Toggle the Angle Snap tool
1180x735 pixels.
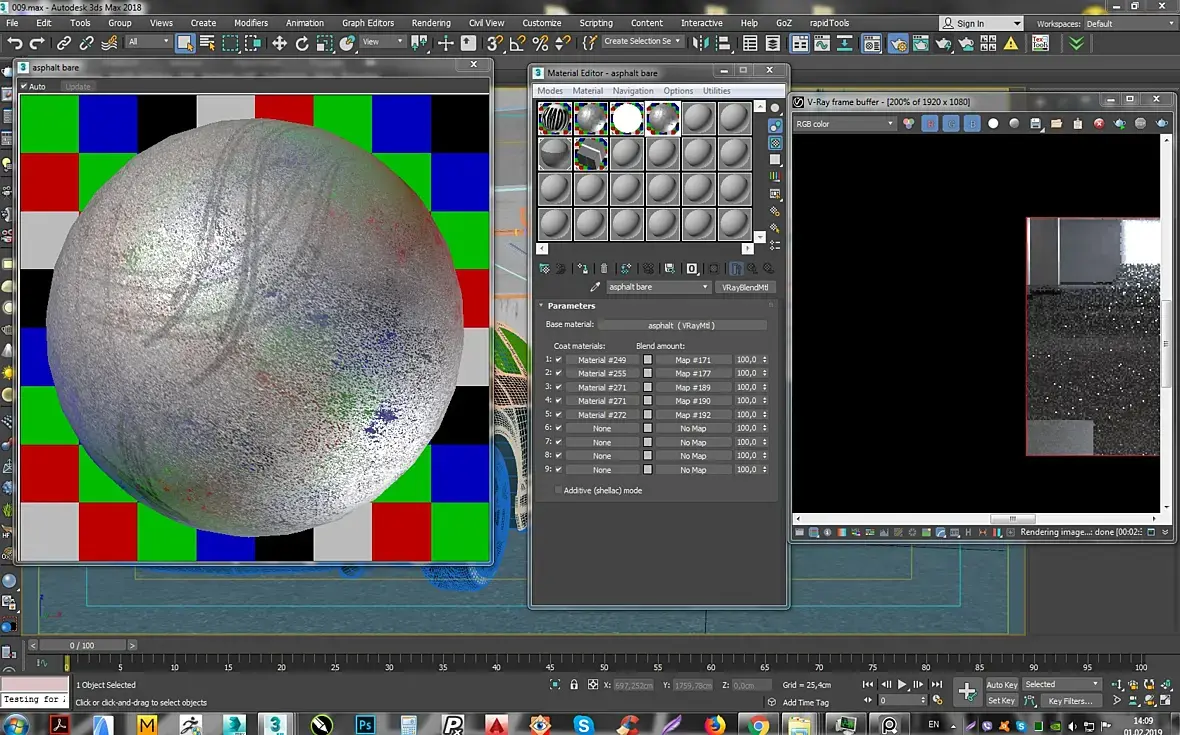pyautogui.click(x=517, y=42)
